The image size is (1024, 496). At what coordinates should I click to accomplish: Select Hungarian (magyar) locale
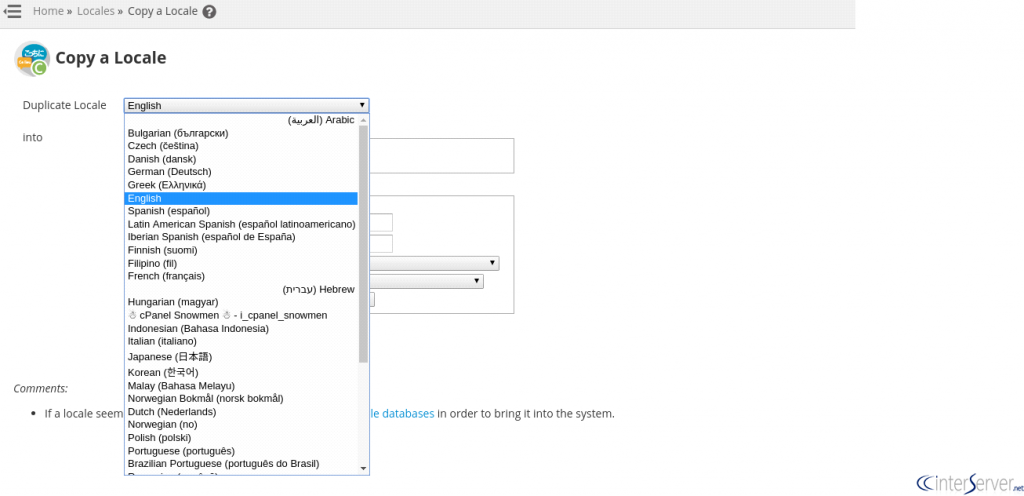click(241, 302)
